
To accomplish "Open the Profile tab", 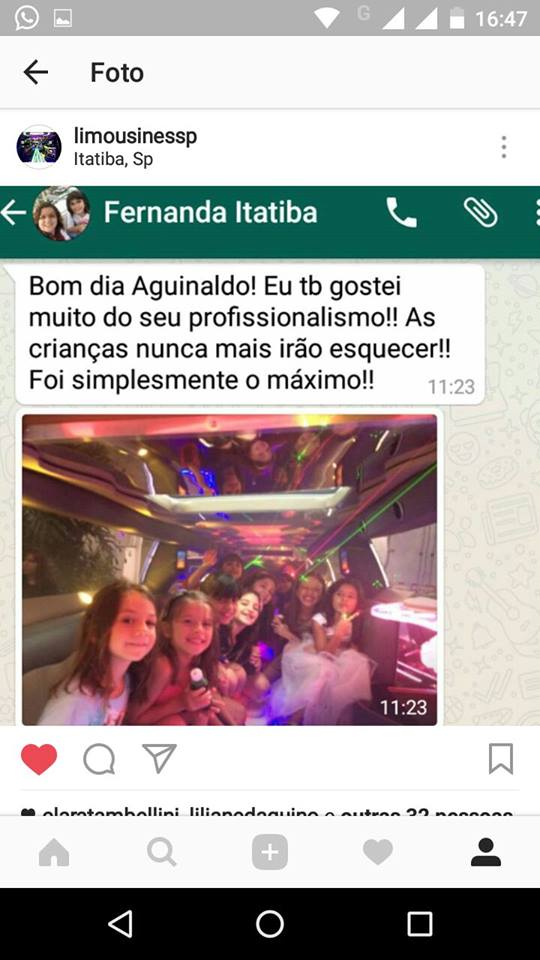I will click(486, 852).
